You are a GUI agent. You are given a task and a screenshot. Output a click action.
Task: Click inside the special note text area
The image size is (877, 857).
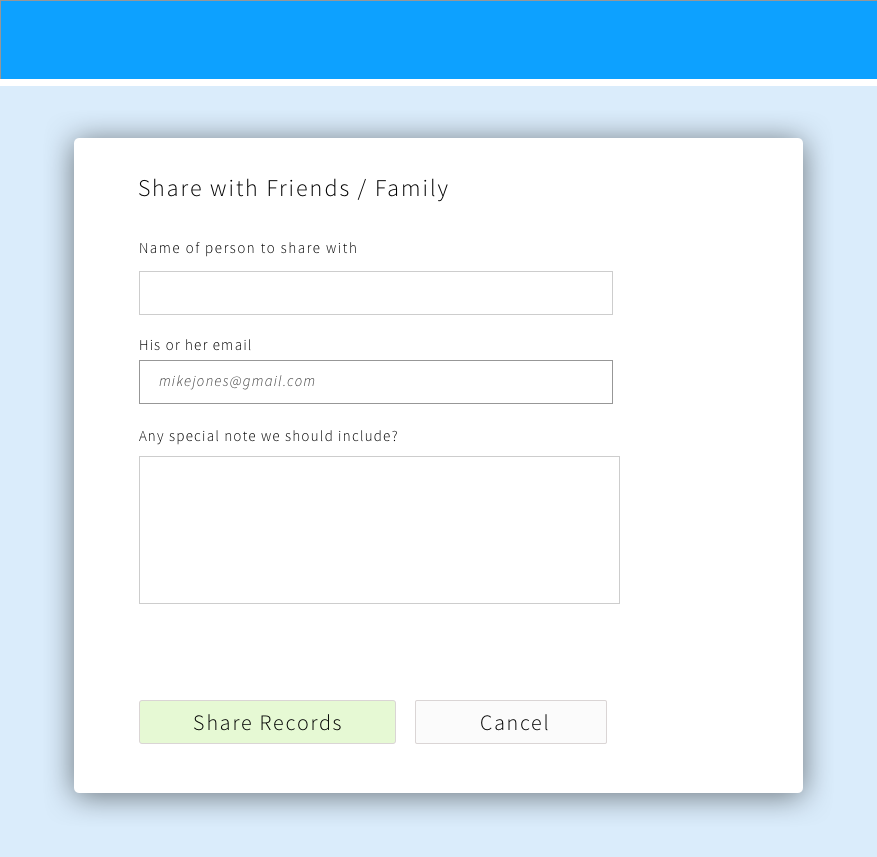(379, 530)
